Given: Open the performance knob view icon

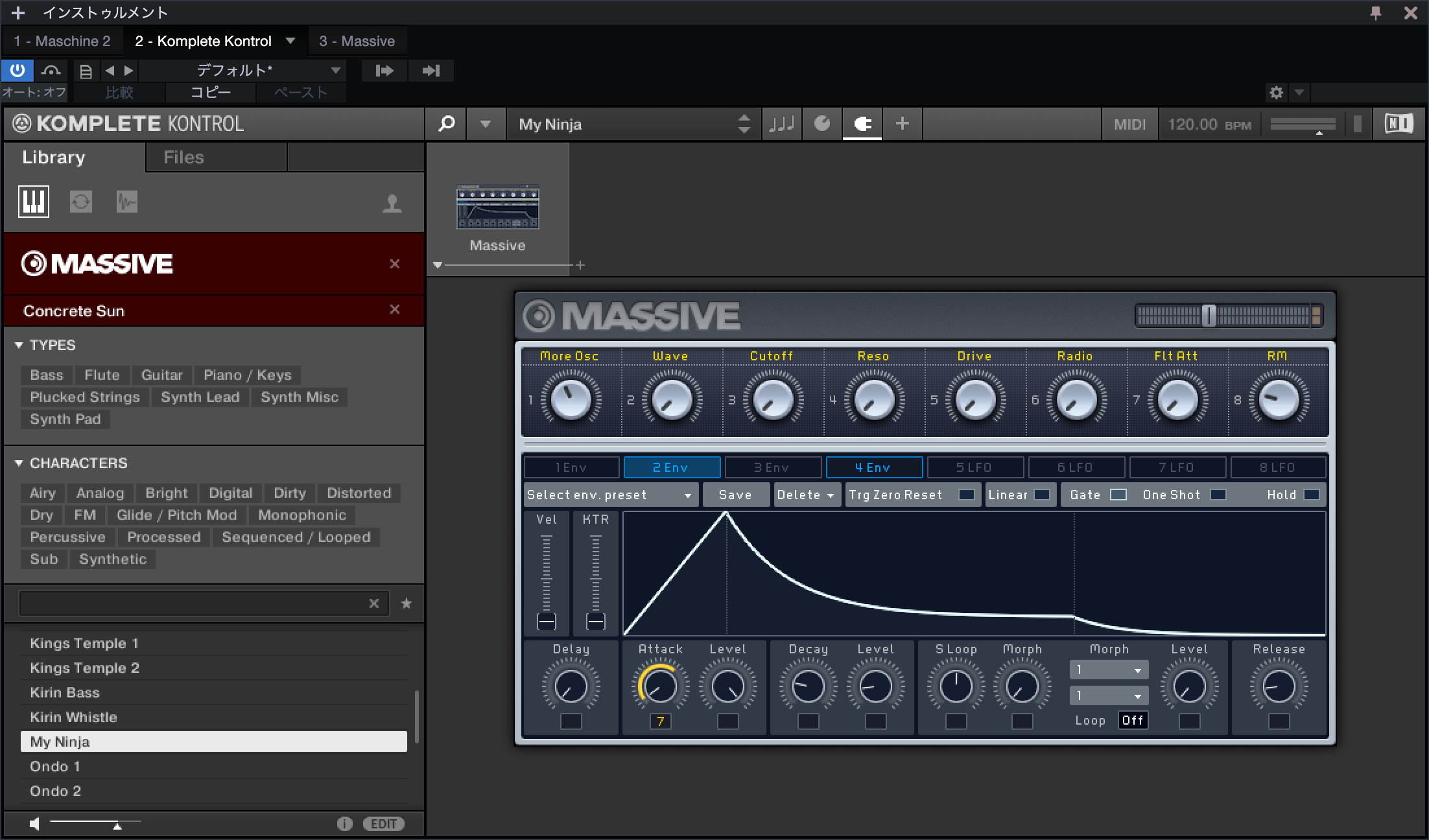Looking at the screenshot, I should coord(821,124).
